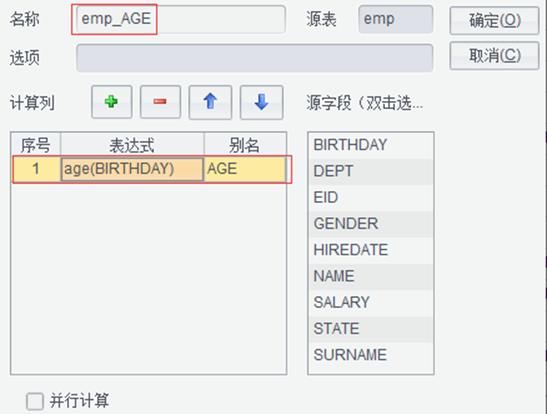This screenshot has height=414, width=547.
Task: Select the AGE alias cell
Action: click(x=245, y=169)
